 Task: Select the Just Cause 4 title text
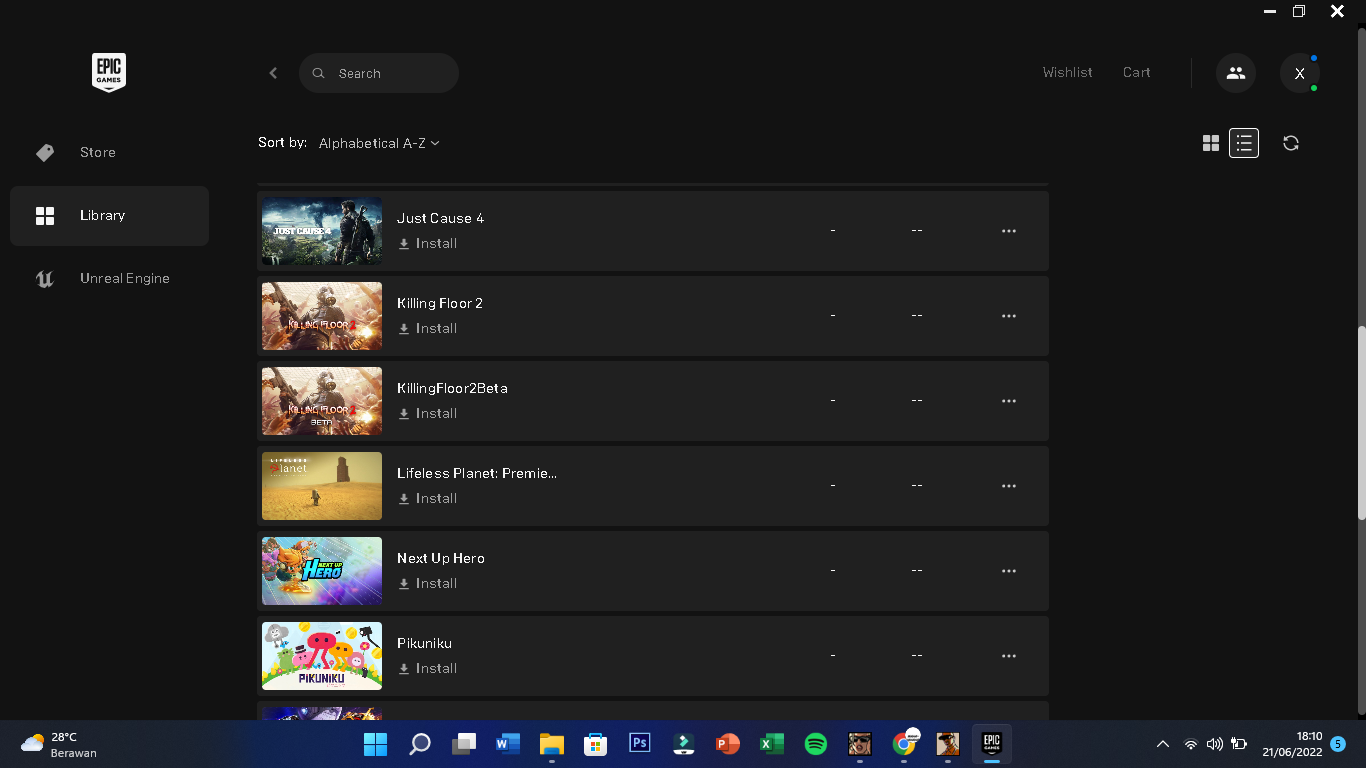click(x=440, y=218)
